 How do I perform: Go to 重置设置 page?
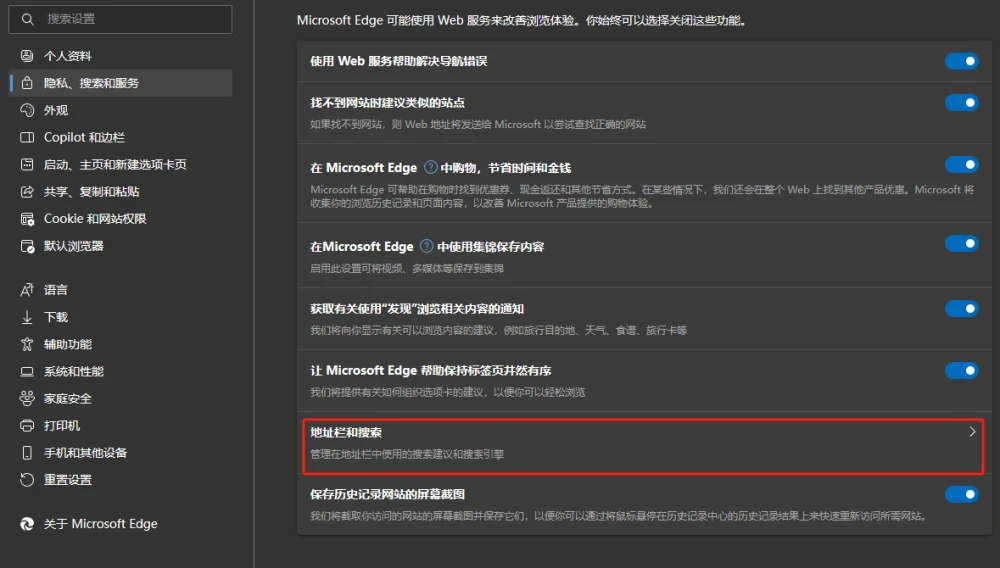(x=68, y=479)
